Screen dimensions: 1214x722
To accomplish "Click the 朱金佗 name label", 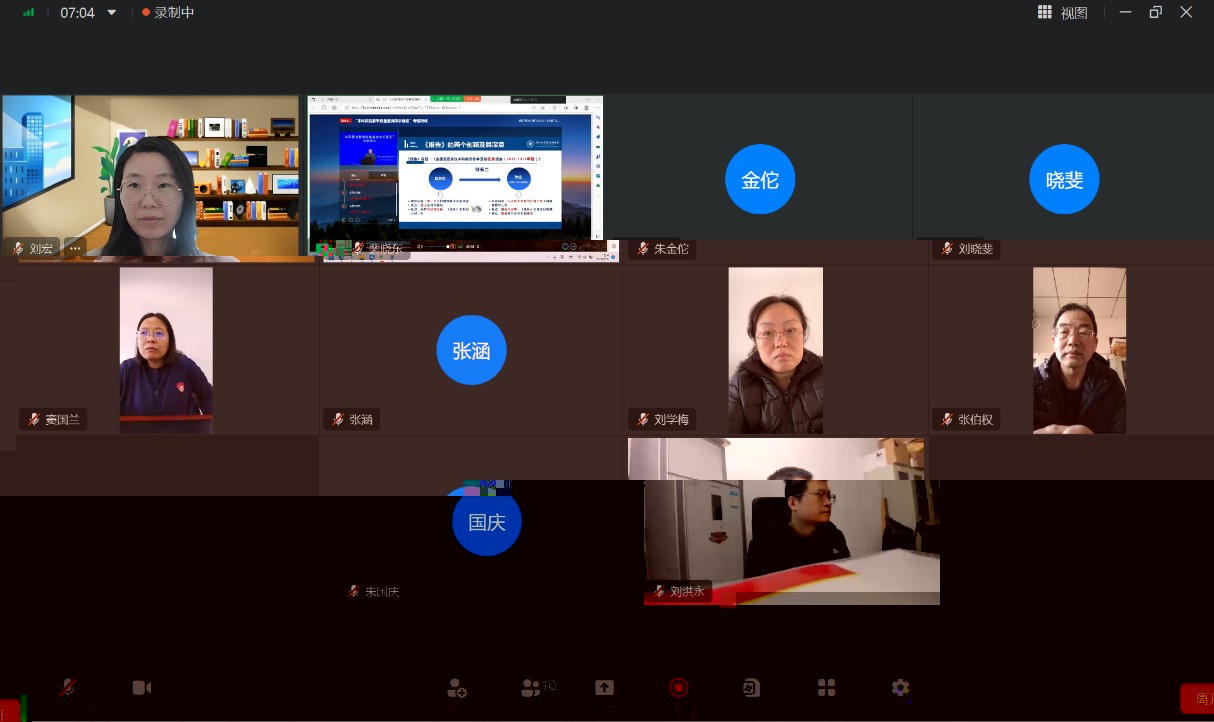I will 672,249.
